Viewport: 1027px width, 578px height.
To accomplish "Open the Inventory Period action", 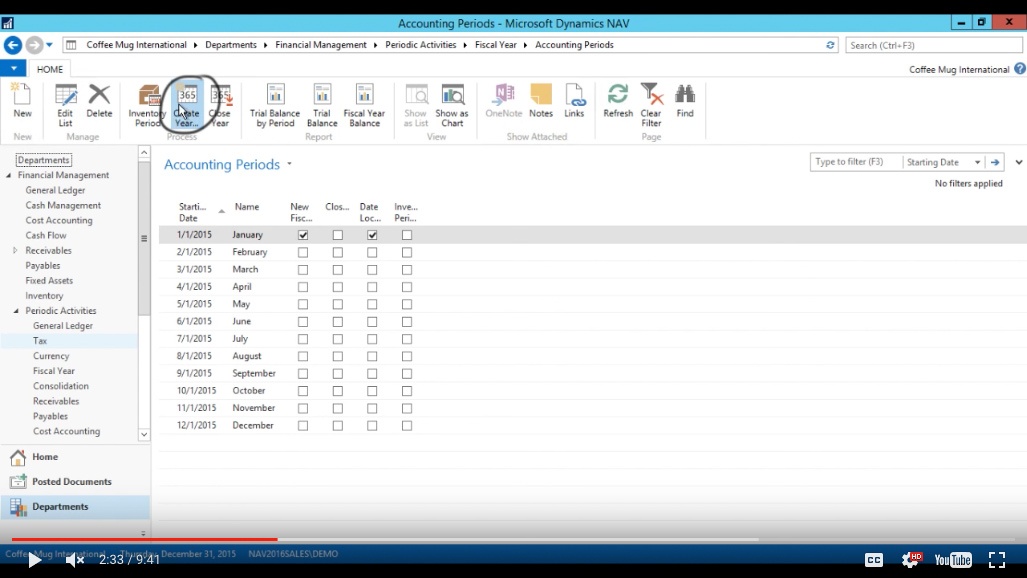I will (147, 105).
